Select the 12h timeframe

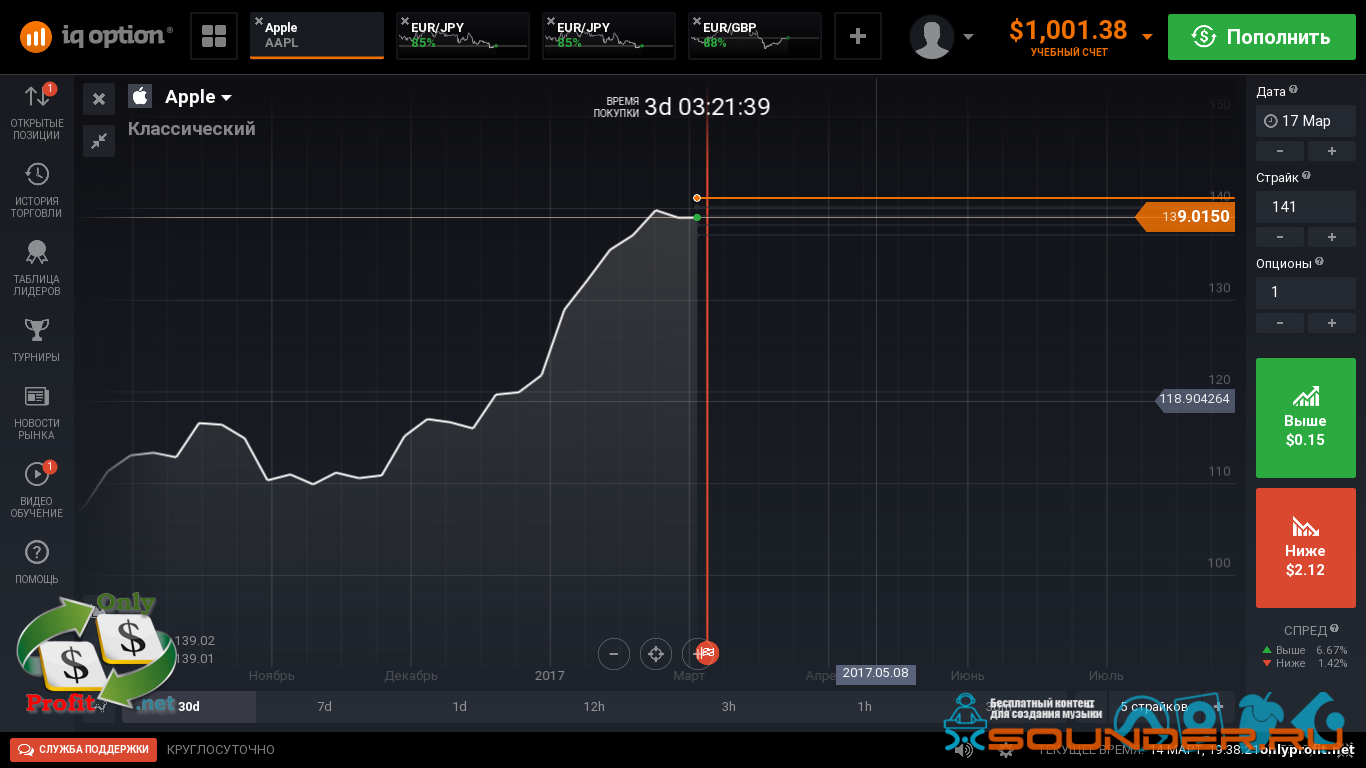(594, 706)
